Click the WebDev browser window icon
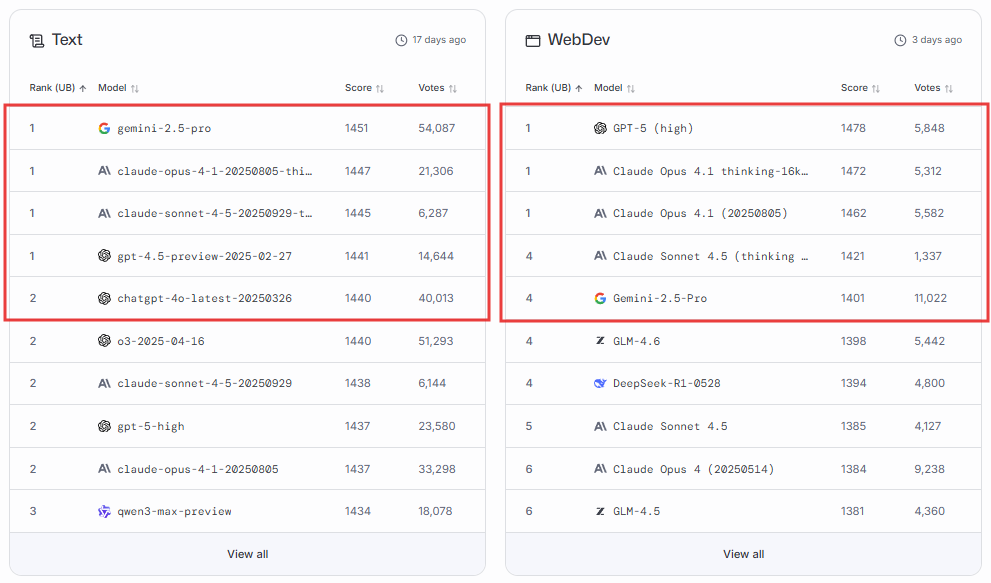Screen dimensions: 991x583 (533, 41)
